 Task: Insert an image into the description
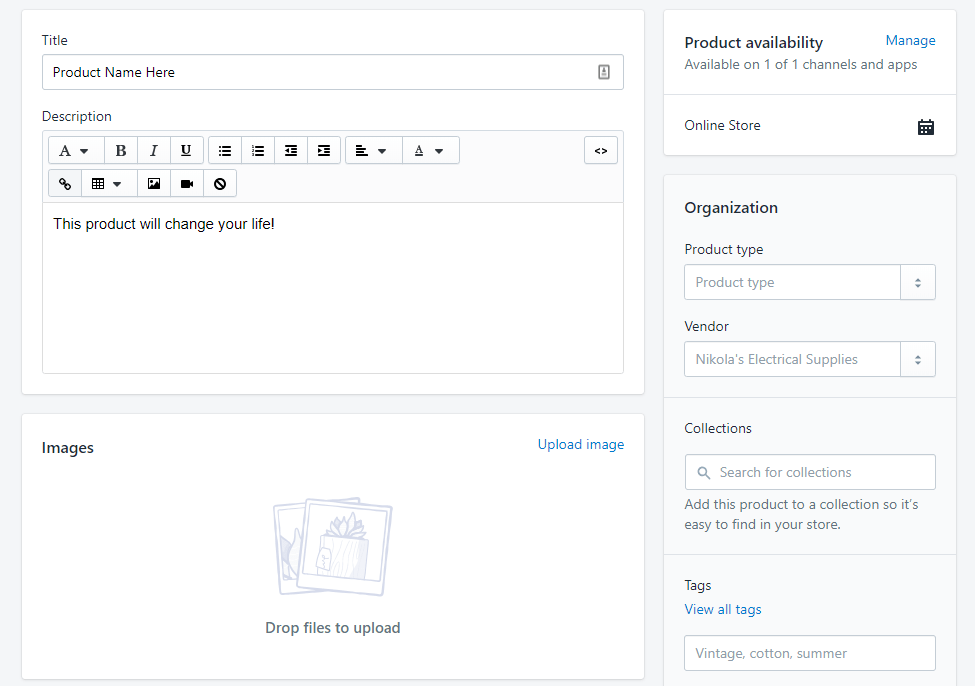tap(154, 183)
